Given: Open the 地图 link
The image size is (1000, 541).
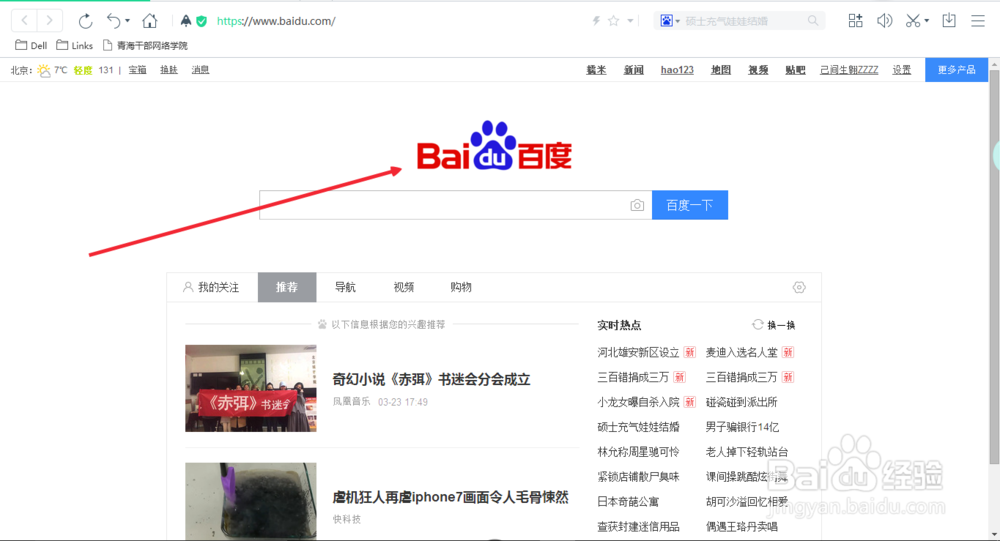Looking at the screenshot, I should pyautogui.click(x=721, y=70).
